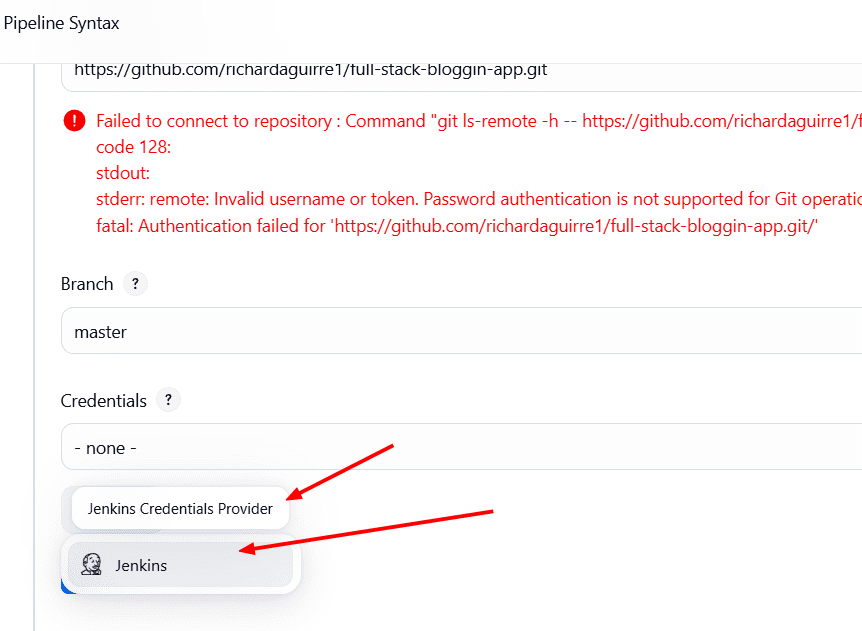Screen dimensions: 862x631
Task: Expand the Credentials dropdown showing none
Action: [x=461, y=447]
